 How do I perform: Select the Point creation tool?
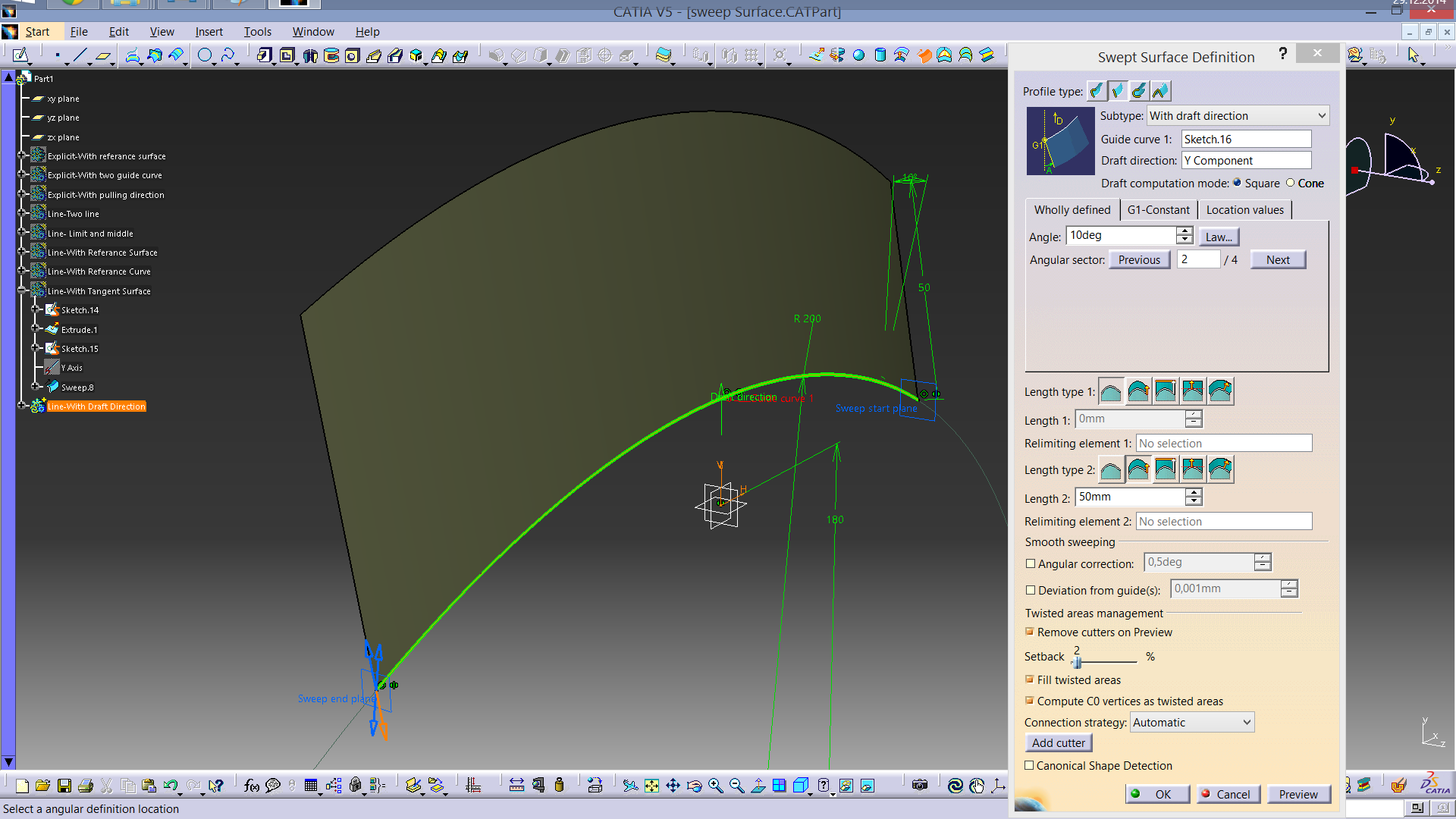click(x=57, y=55)
